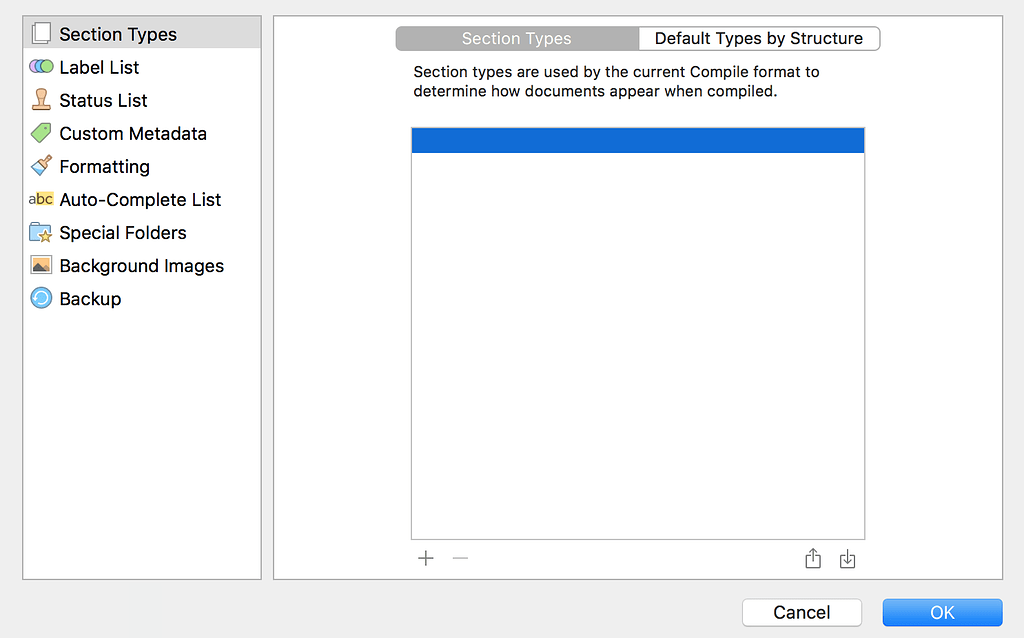Import section types using the download icon
This screenshot has width=1024, height=638.
847,558
